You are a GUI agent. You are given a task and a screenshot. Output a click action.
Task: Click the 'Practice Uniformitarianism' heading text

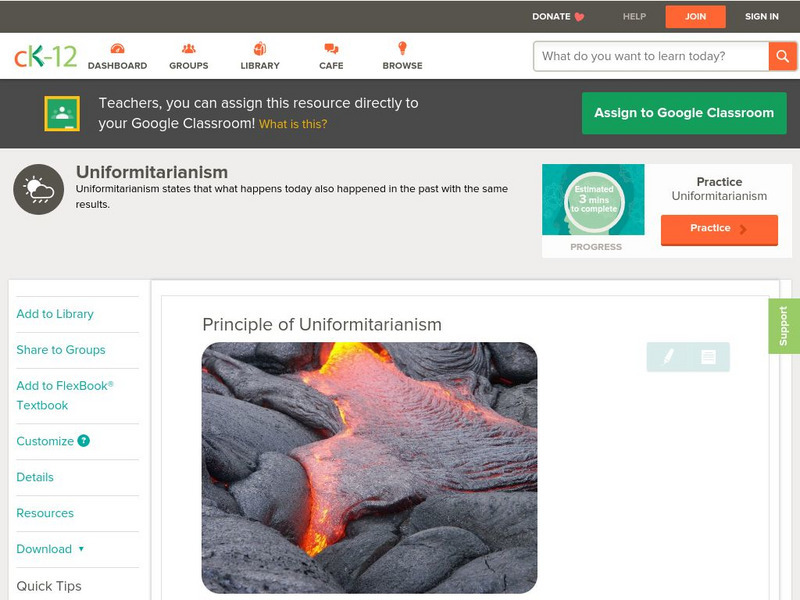pyautogui.click(x=719, y=189)
